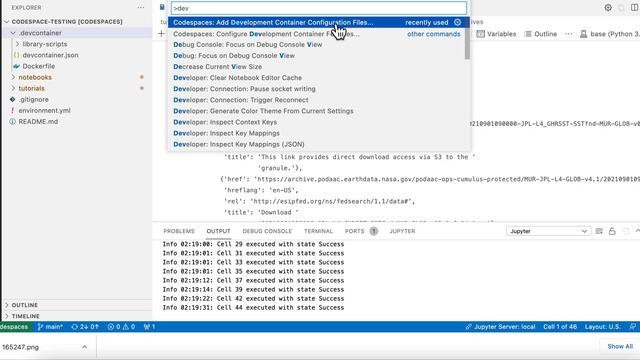Select Debug Console: Focus on Debug Console View
640x360 pixels.
pyautogui.click(x=316, y=44)
